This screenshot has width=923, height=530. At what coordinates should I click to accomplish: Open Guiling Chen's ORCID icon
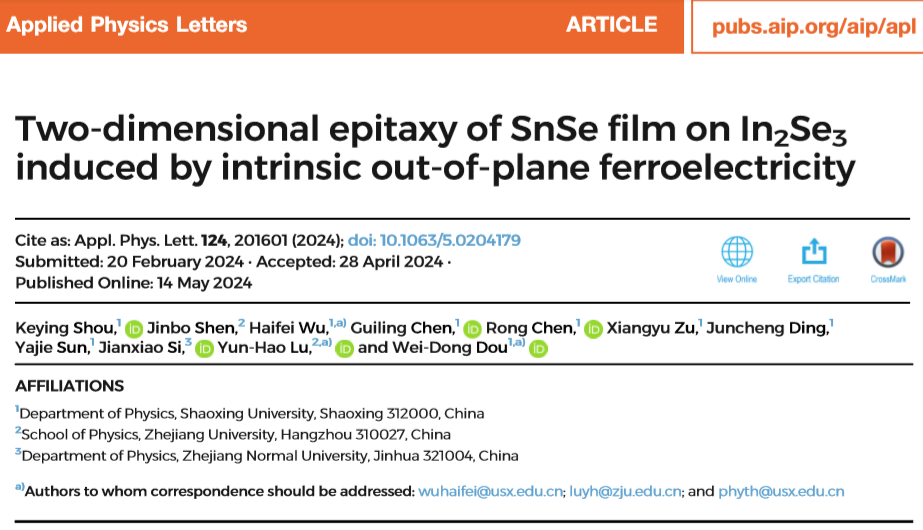tap(473, 328)
